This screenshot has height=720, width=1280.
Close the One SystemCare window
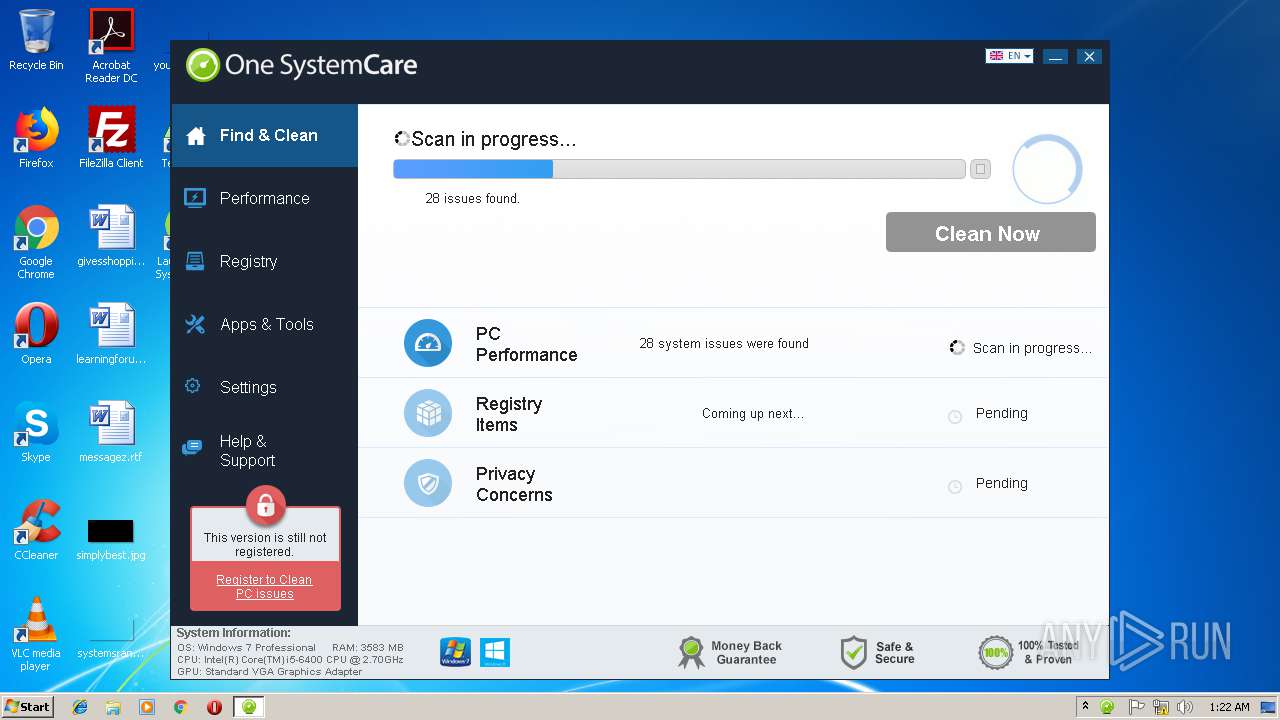tap(1090, 57)
